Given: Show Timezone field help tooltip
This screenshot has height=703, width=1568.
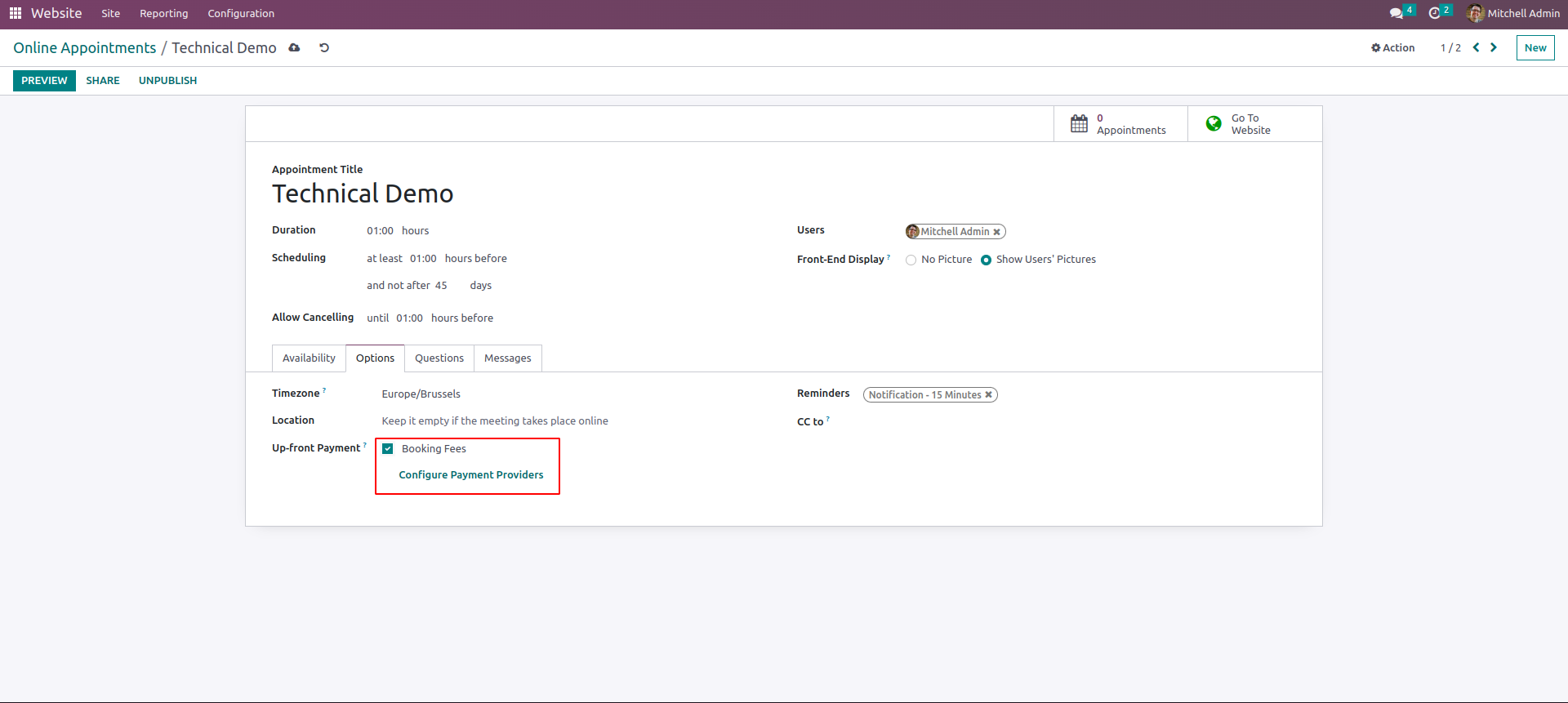Looking at the screenshot, I should pyautogui.click(x=324, y=390).
